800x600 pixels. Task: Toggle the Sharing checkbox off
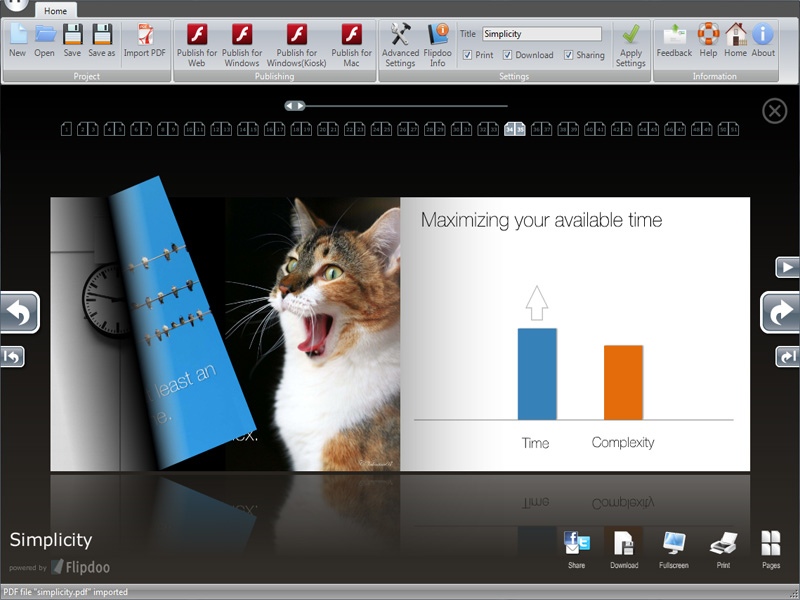[x=567, y=56]
